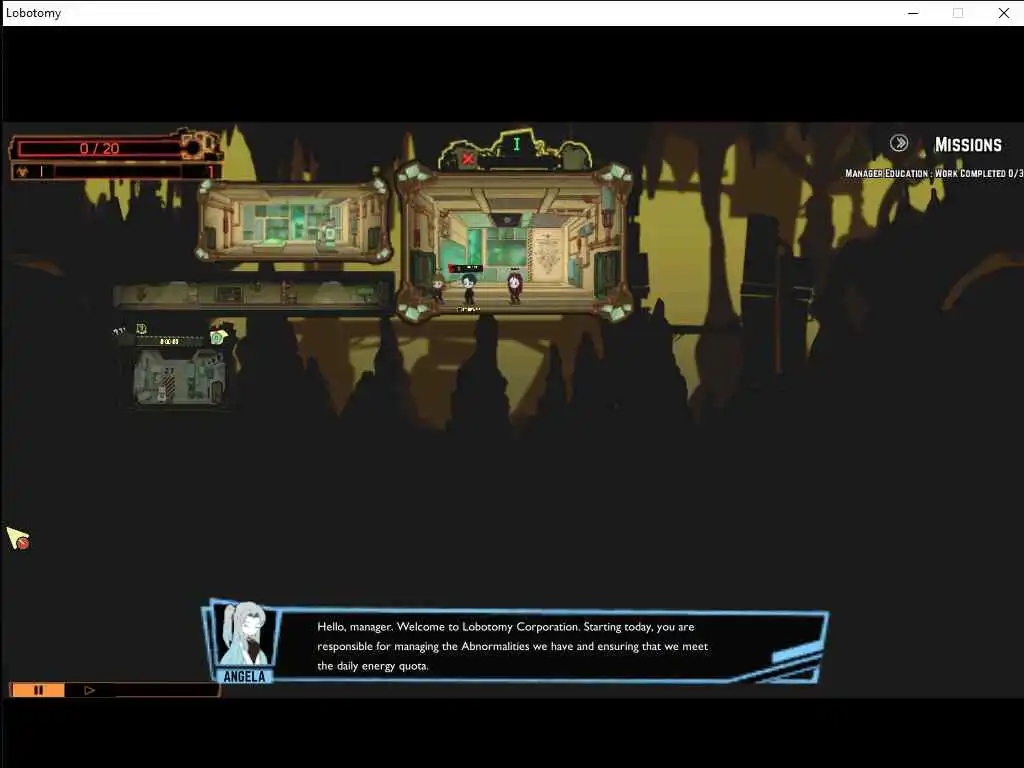Pause the game with the orange pause button

tap(38, 690)
